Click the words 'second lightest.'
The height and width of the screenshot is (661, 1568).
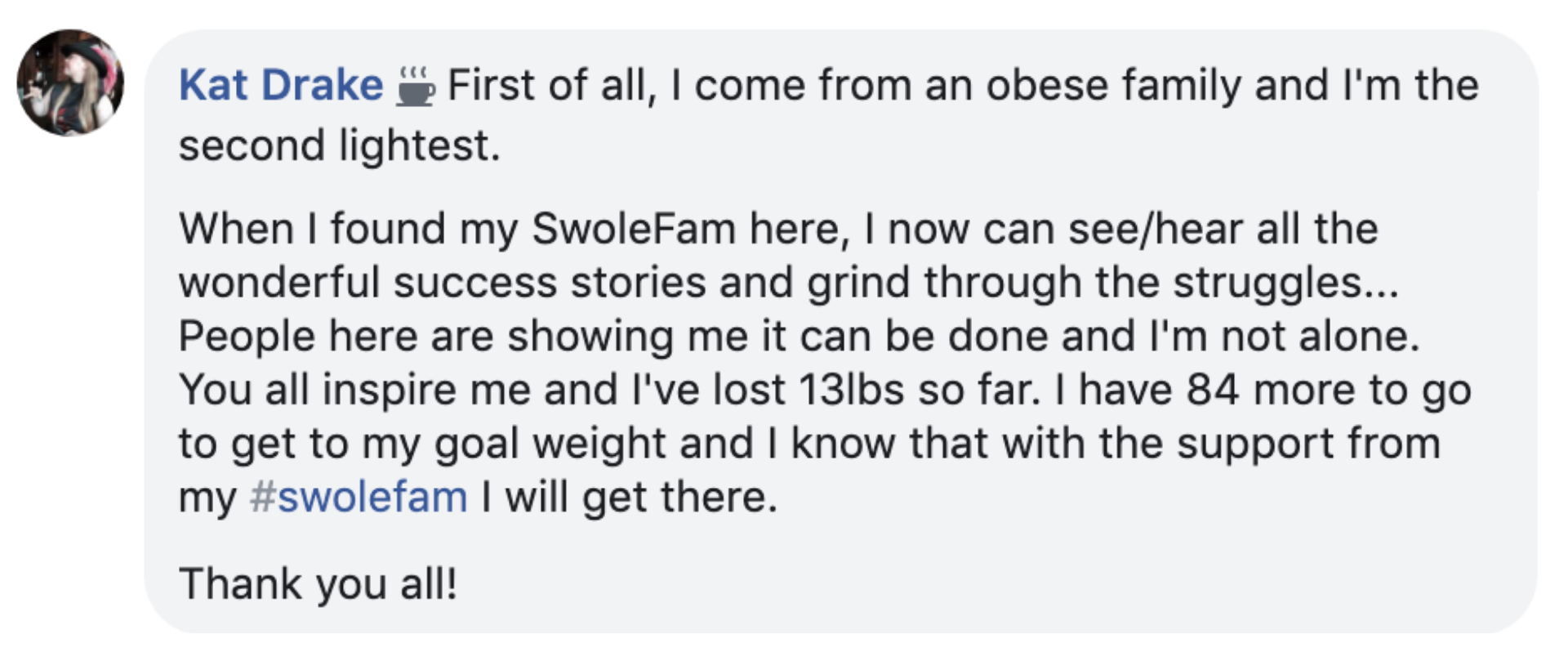coord(339,145)
